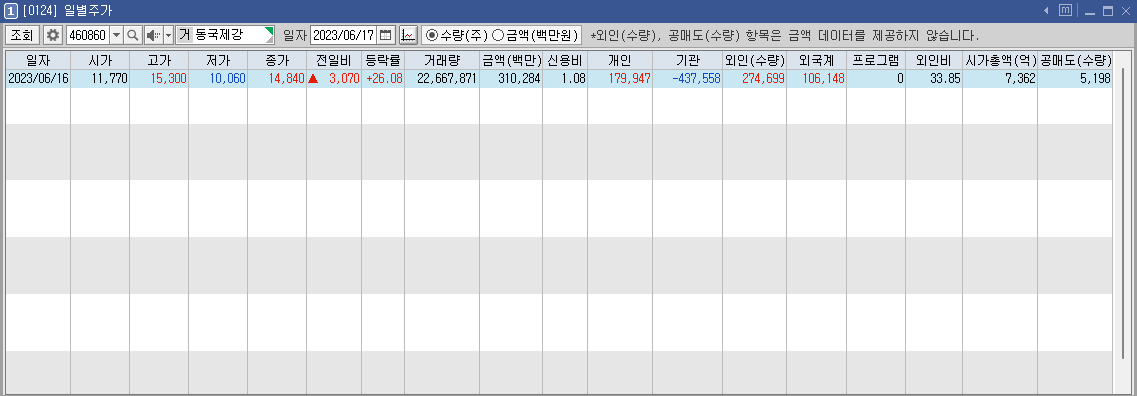Maximize the 일별주가 window
The image size is (1137, 396).
click(1108, 11)
